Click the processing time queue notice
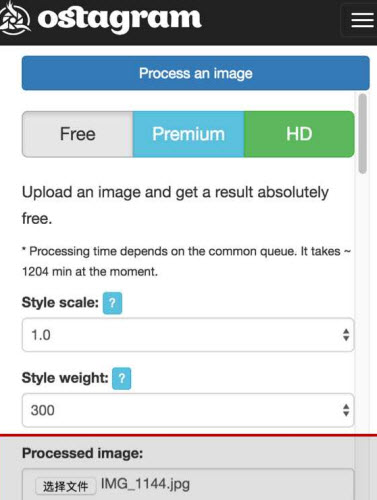377x500 pixels. pyautogui.click(x=186, y=261)
